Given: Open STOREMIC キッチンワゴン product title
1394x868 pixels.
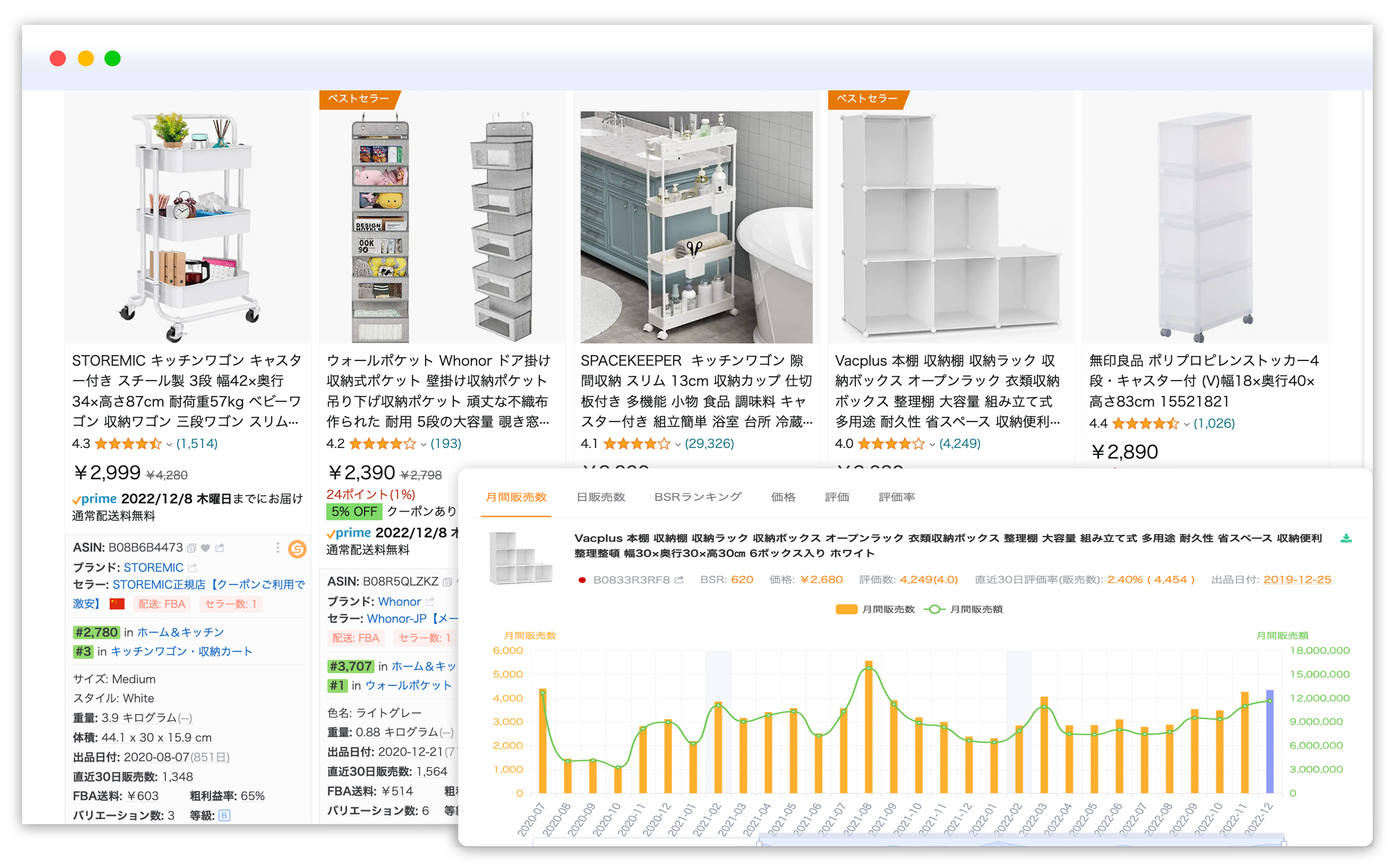Looking at the screenshot, I should pyautogui.click(x=187, y=391).
